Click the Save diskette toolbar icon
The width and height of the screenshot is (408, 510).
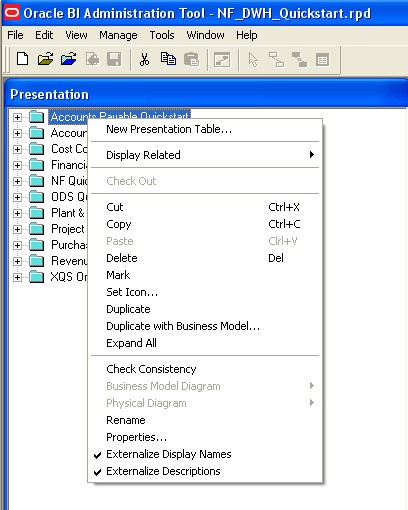[x=114, y=60]
